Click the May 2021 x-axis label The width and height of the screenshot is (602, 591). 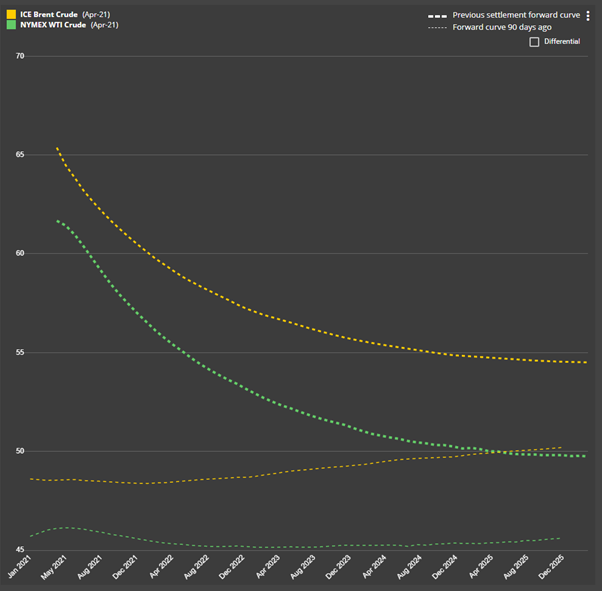(54, 567)
